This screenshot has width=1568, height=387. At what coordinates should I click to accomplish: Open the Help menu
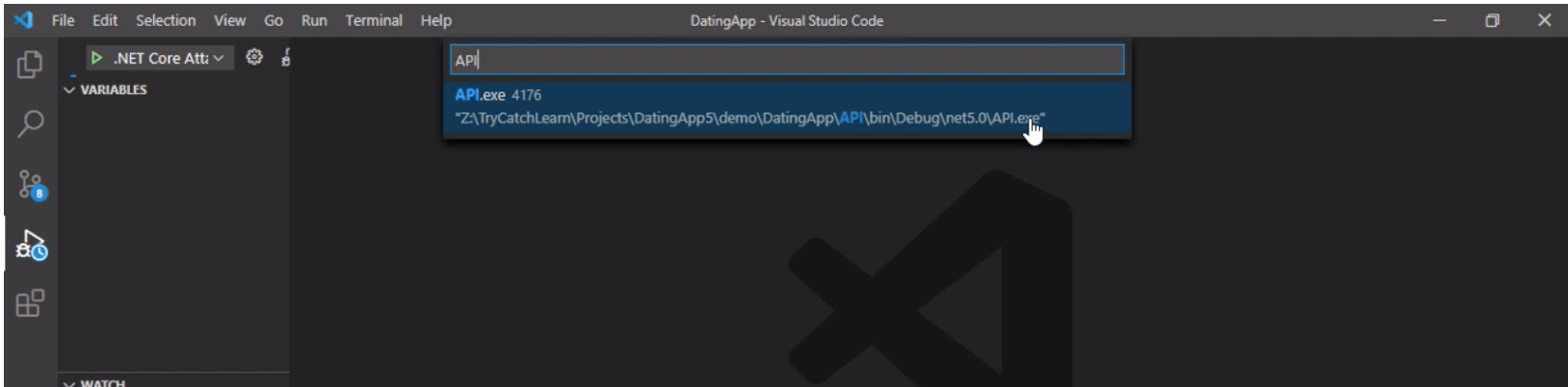coord(435,20)
